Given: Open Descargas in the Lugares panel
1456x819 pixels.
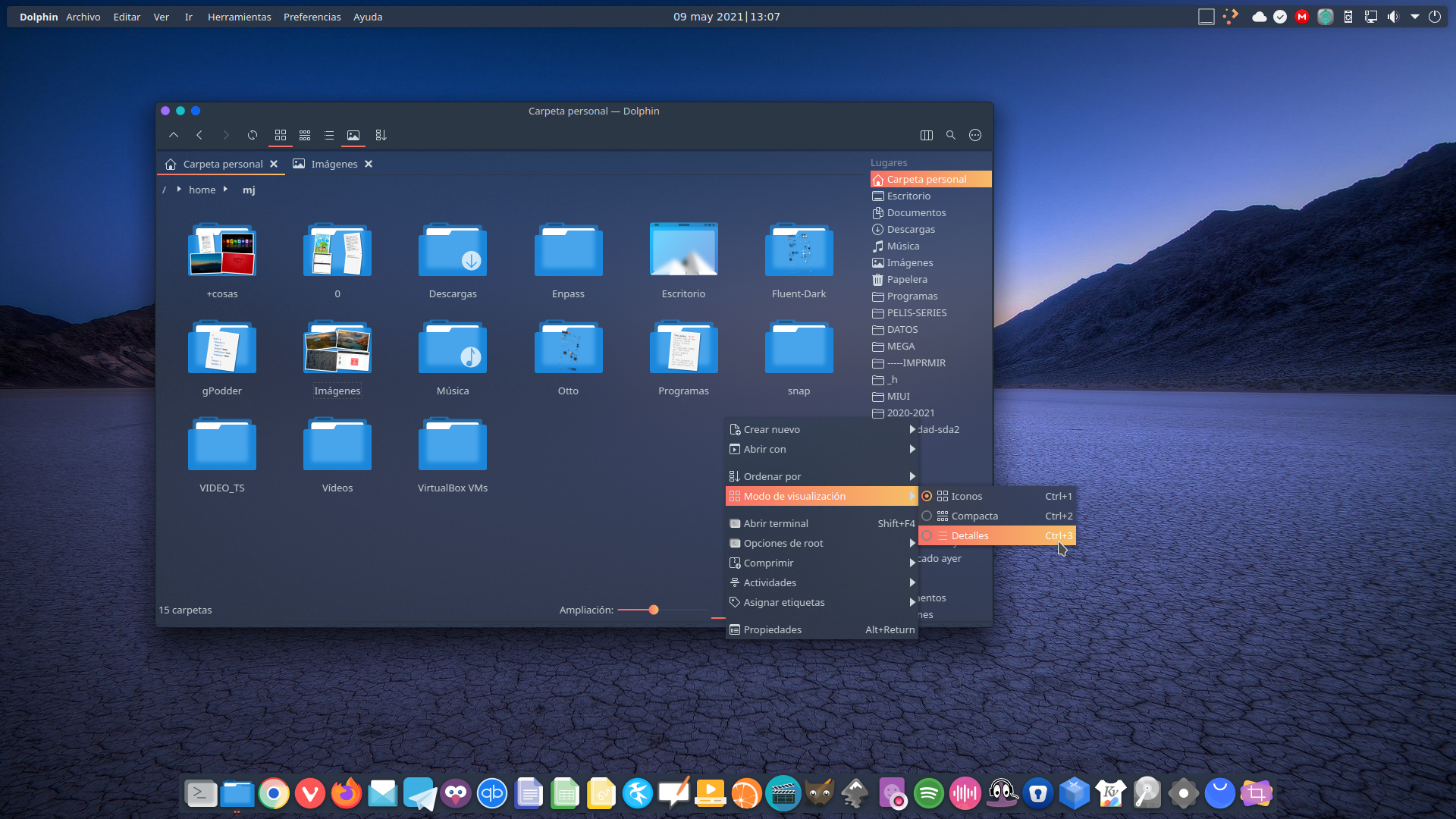Looking at the screenshot, I should [911, 229].
